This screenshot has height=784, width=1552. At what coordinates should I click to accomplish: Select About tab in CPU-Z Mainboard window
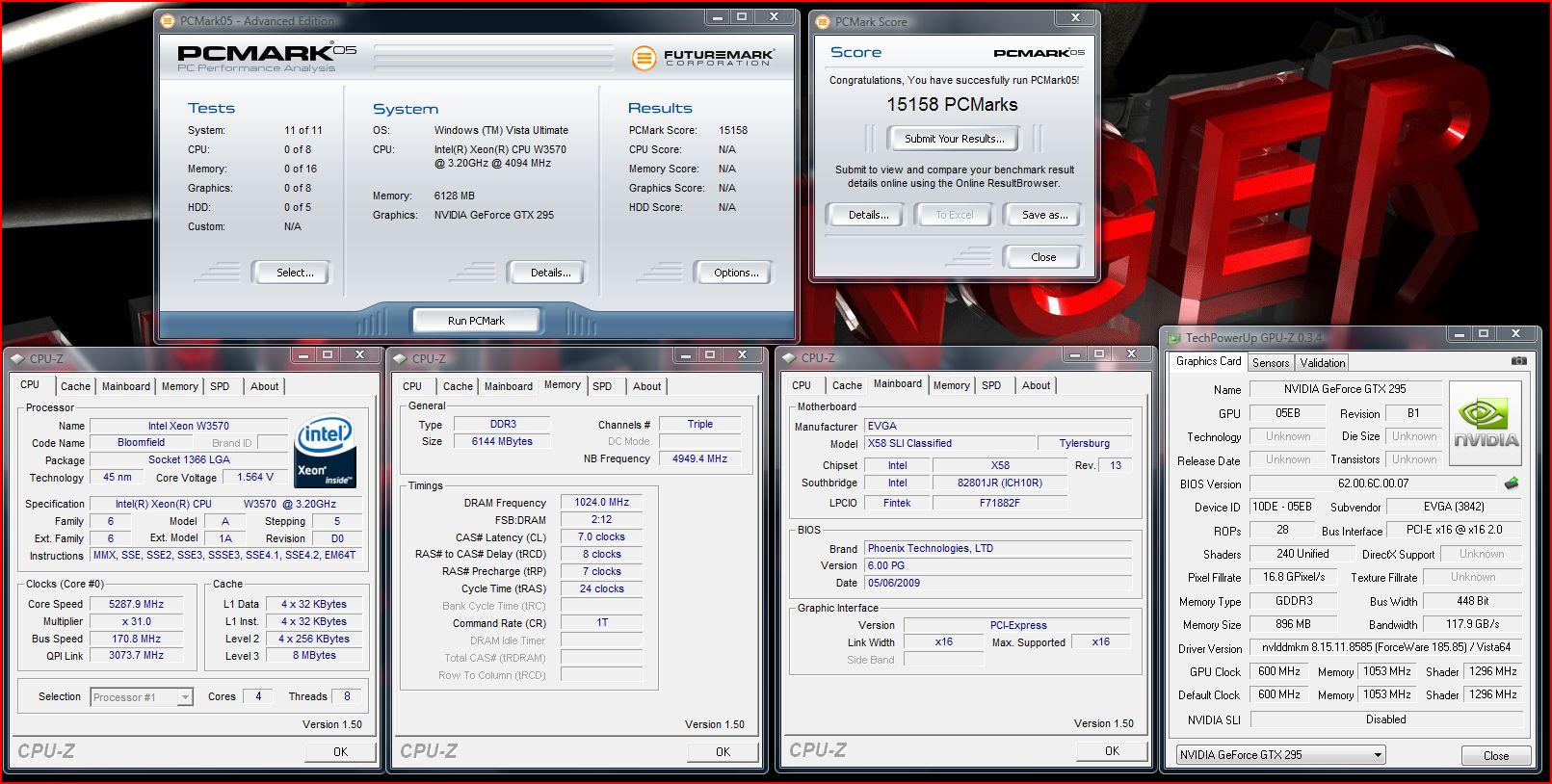tap(1036, 385)
